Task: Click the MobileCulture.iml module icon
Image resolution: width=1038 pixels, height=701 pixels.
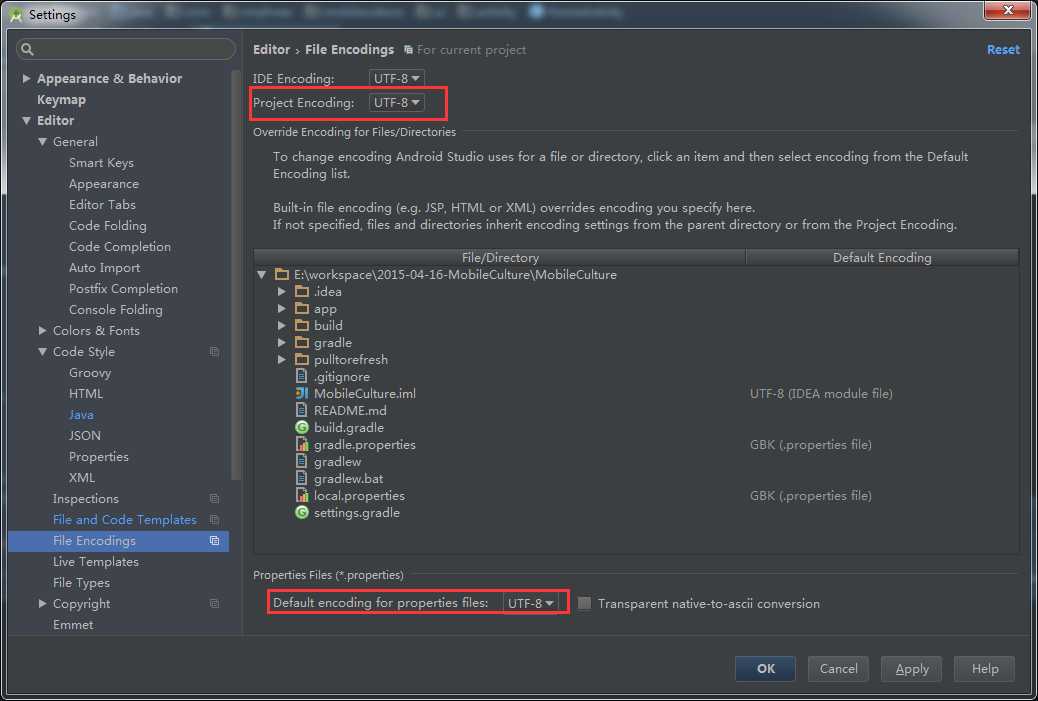Action: coord(302,393)
